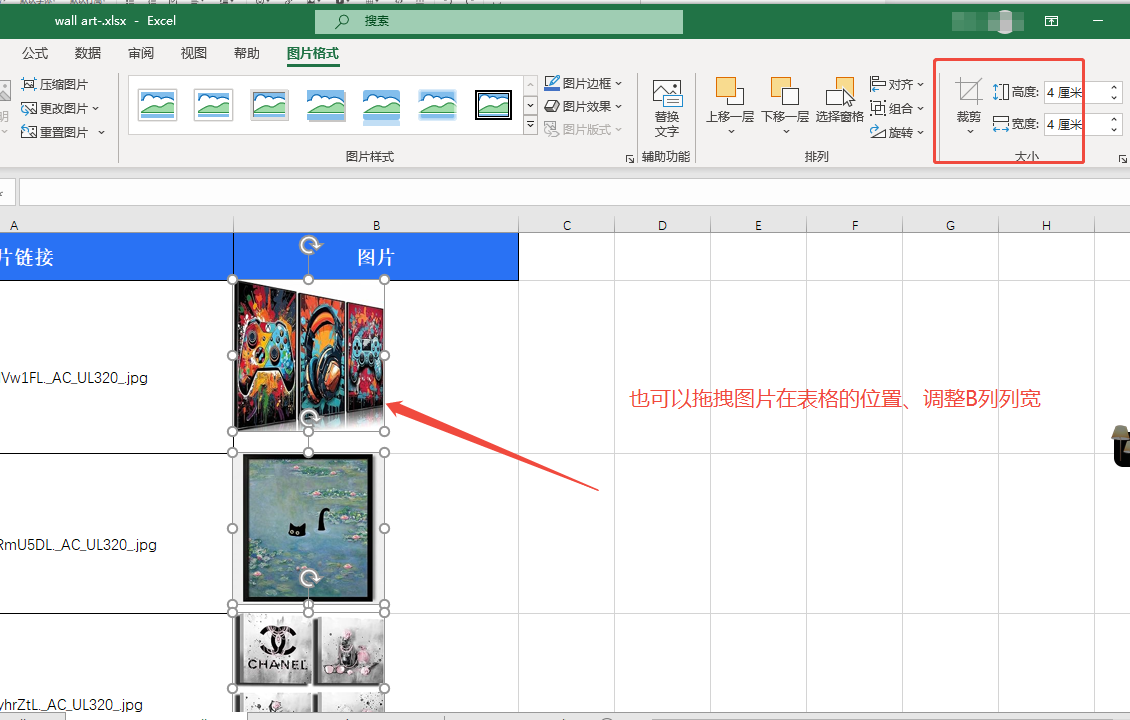Click the ribbon display options icon

click(1051, 21)
